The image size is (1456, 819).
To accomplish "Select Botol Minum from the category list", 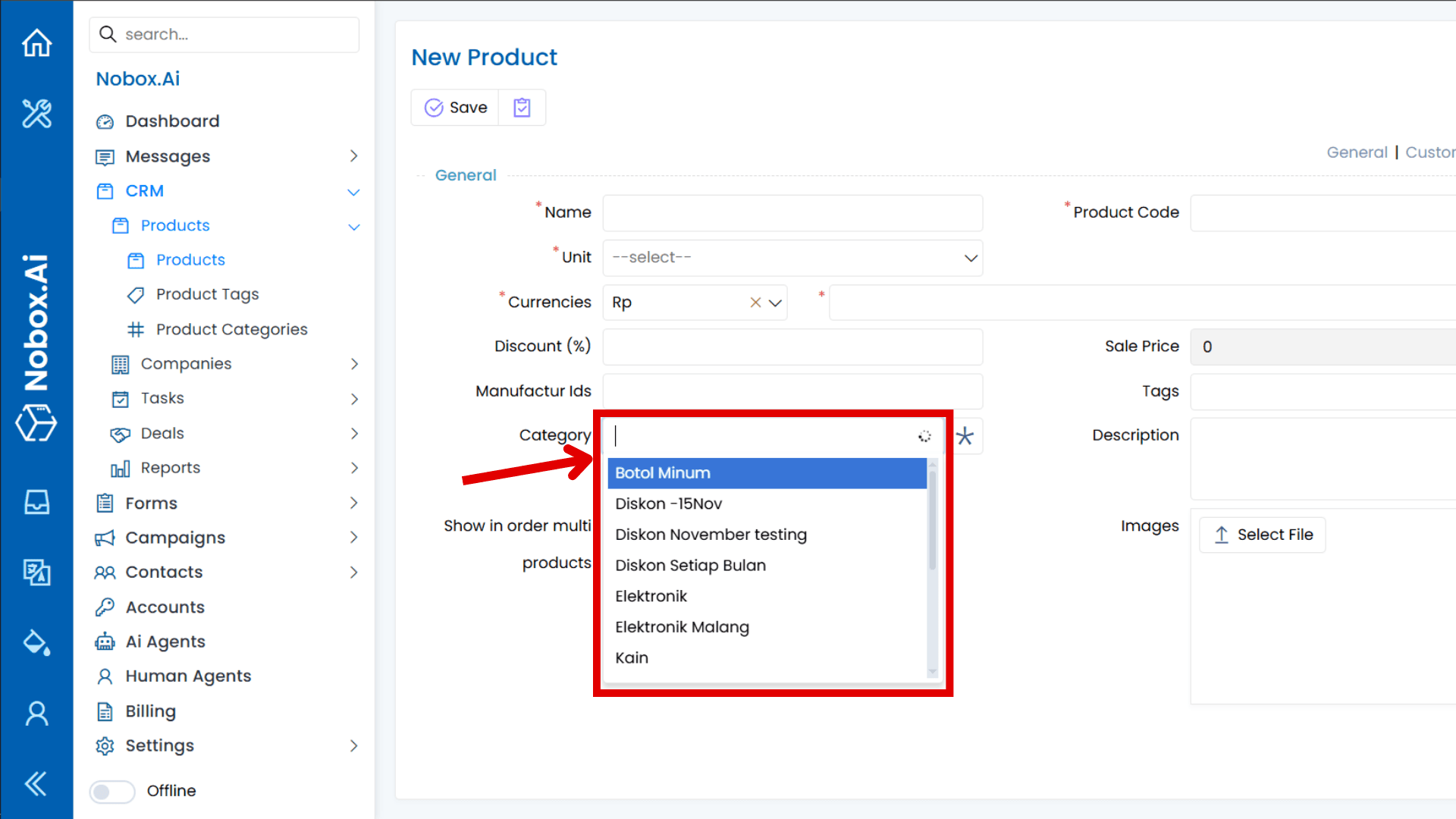I will [x=663, y=472].
